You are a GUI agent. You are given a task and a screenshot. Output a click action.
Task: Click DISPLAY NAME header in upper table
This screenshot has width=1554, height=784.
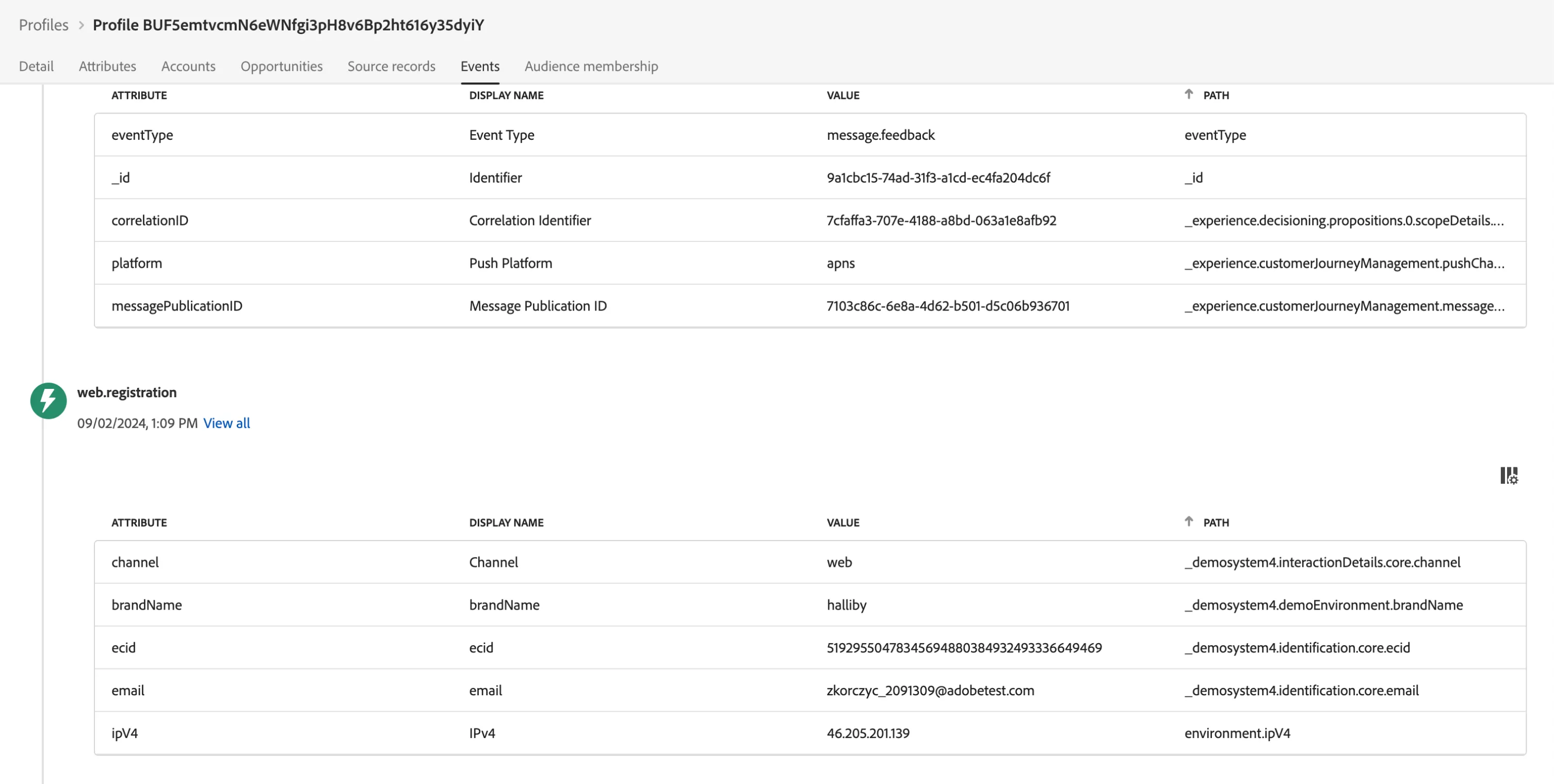pos(506,95)
